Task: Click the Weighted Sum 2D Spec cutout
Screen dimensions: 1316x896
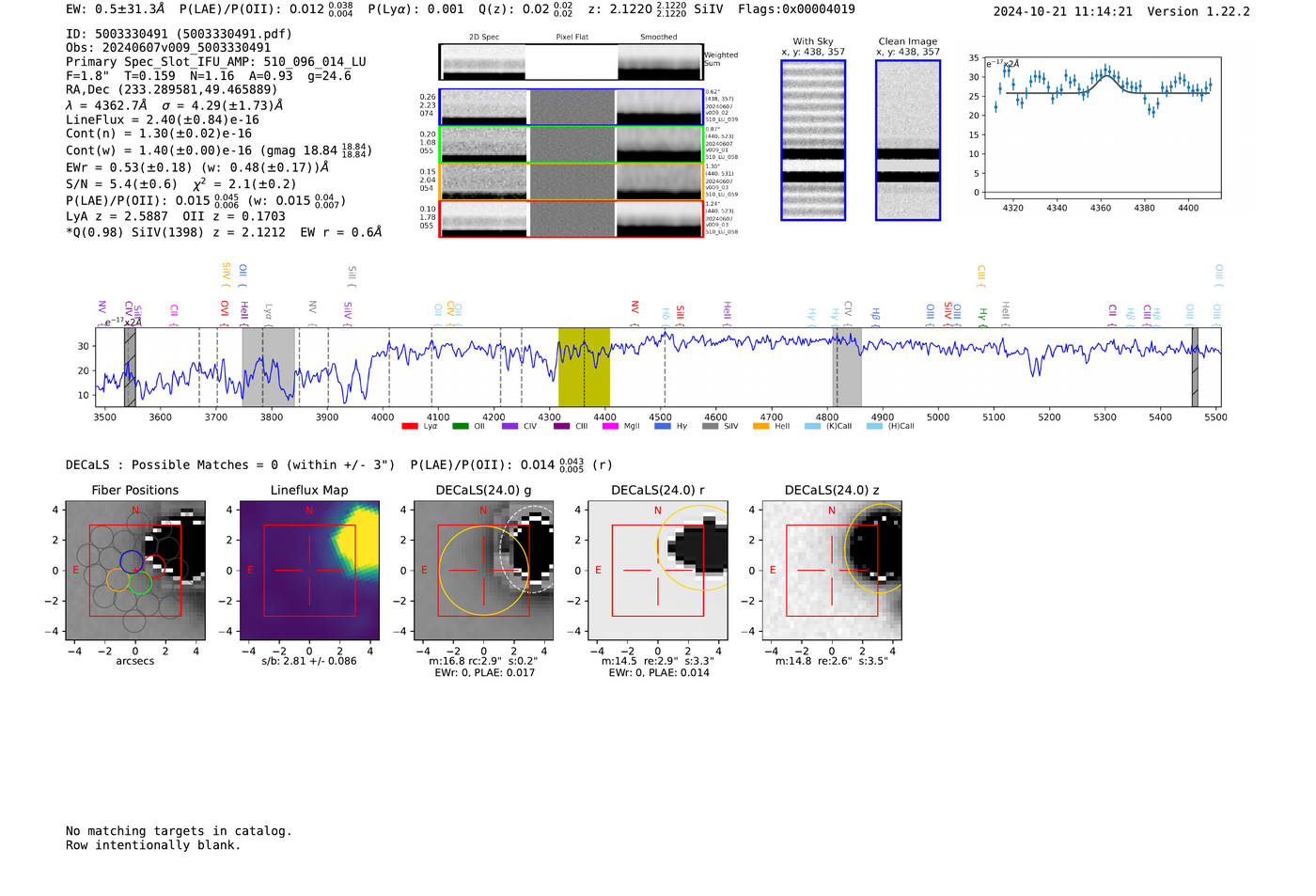Action: 483,62
